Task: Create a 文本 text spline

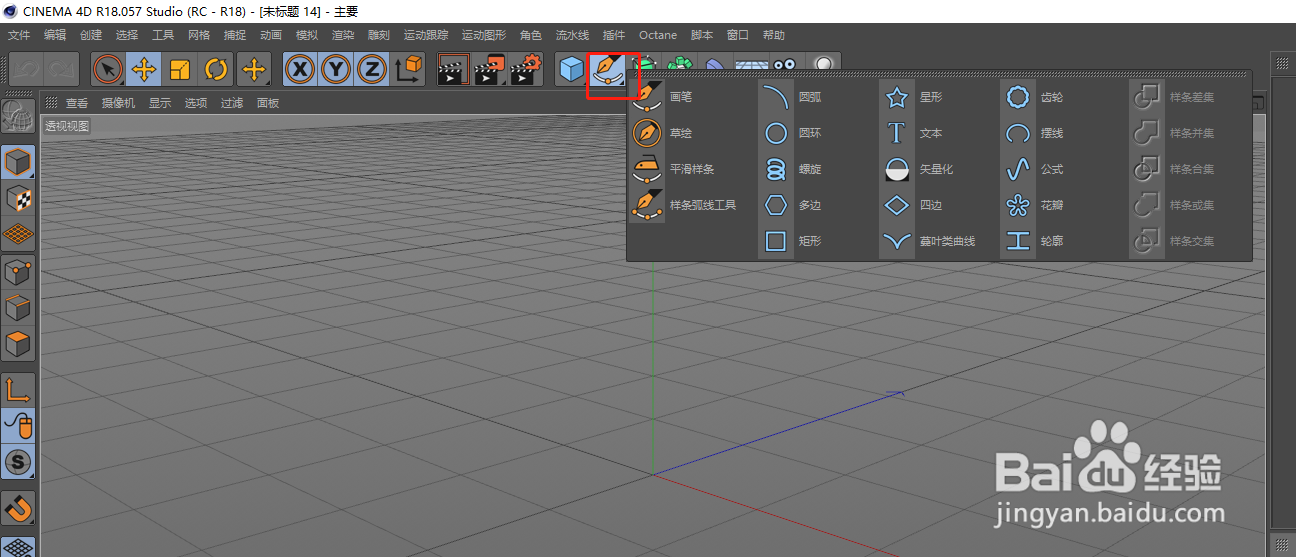Action: pyautogui.click(x=914, y=133)
